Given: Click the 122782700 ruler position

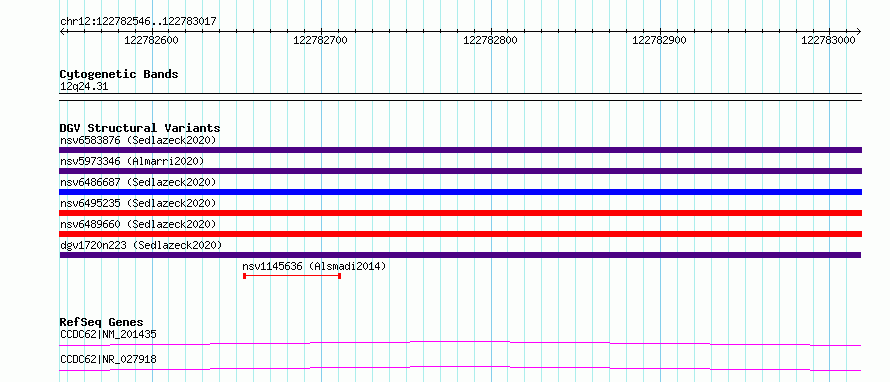Looking at the screenshot, I should pos(321,40).
